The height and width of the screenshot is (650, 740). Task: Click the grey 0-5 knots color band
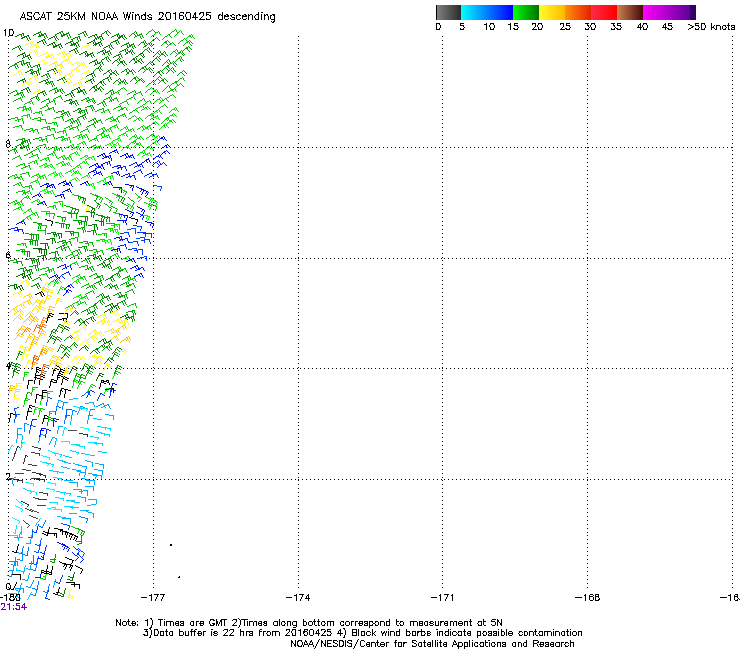448,12
